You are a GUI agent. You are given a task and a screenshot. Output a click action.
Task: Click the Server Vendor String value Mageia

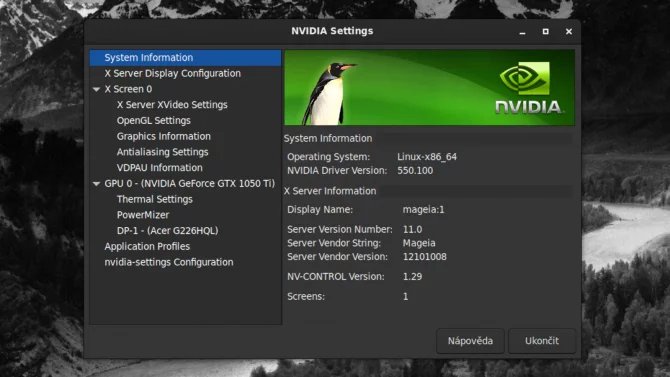[x=419, y=243]
